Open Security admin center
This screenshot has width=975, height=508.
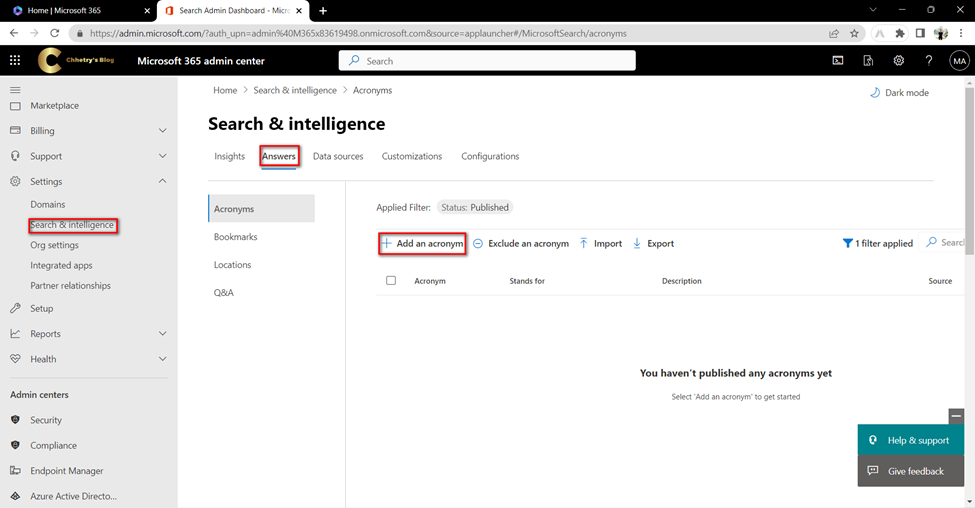coord(46,420)
